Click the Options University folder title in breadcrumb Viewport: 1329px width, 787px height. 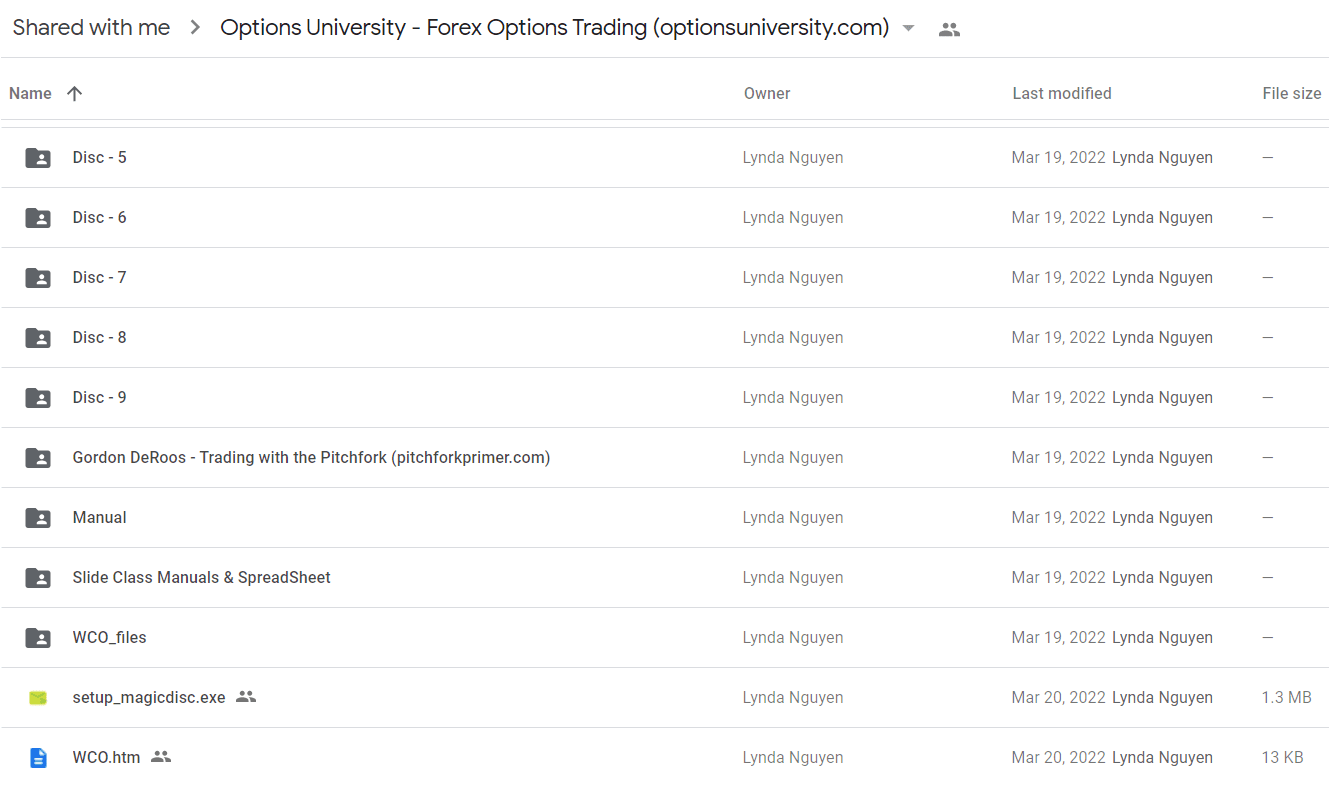(x=555, y=28)
